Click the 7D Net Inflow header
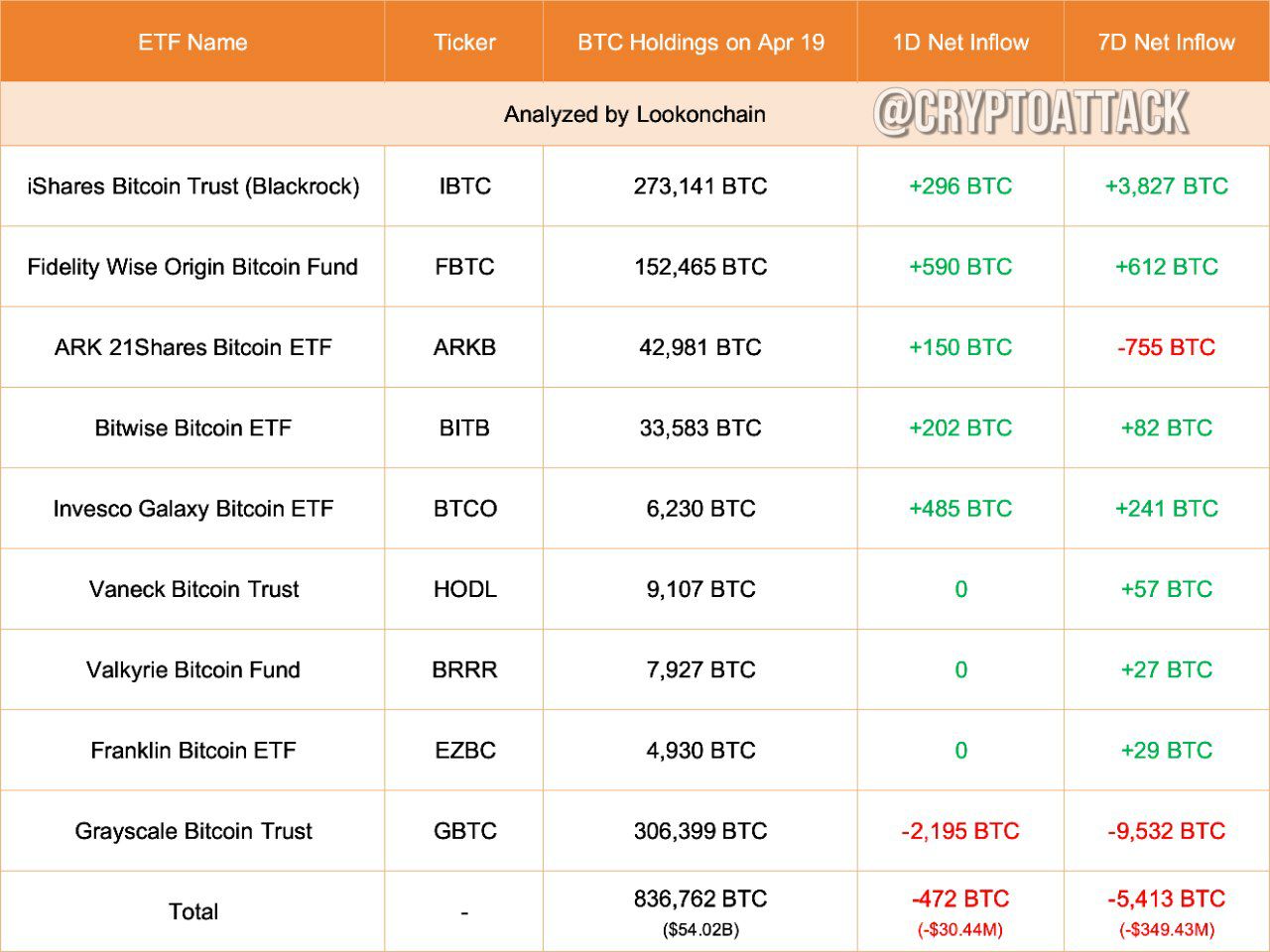Image resolution: width=1270 pixels, height=952 pixels. pos(1166,43)
